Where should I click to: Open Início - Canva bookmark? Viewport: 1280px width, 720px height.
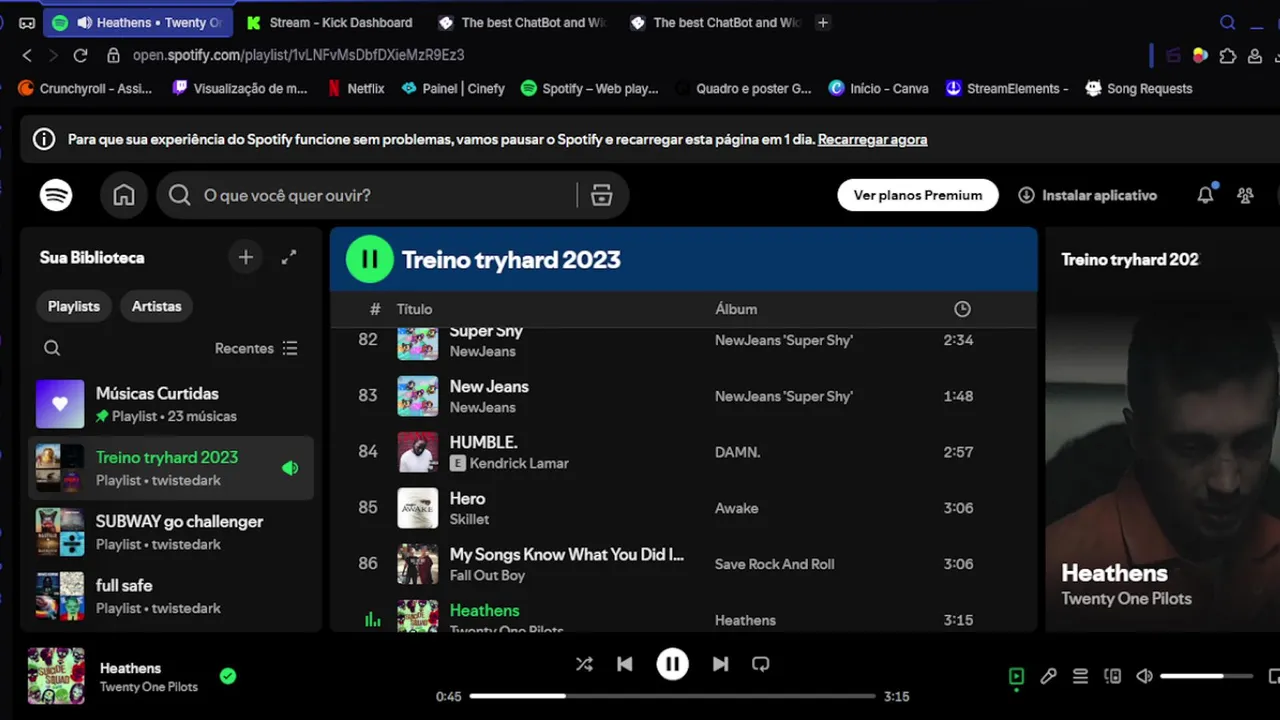pyautogui.click(x=878, y=88)
